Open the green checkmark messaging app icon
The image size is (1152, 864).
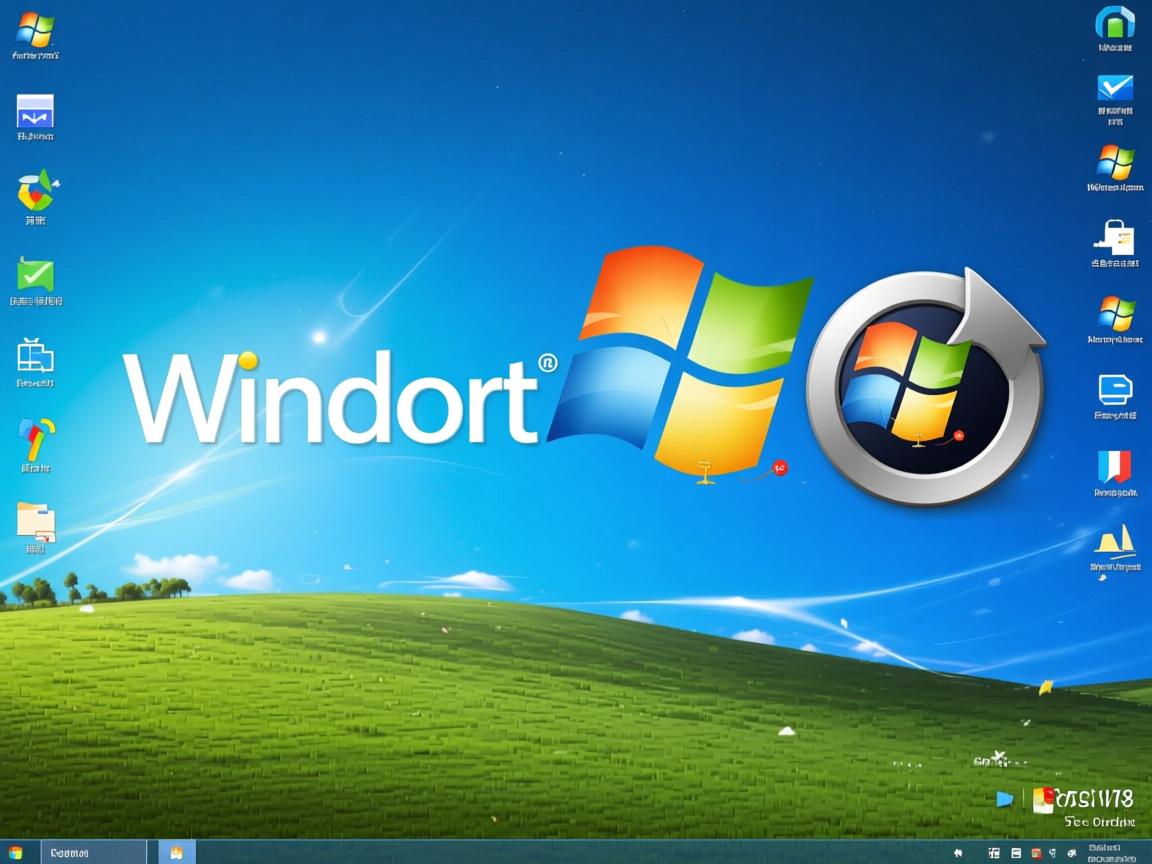[36, 274]
